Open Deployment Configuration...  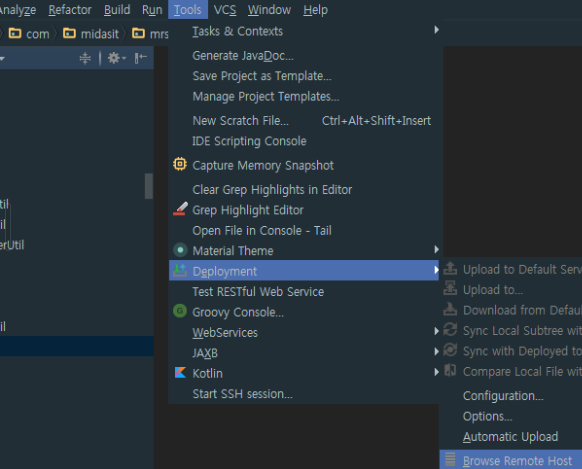pos(511,396)
